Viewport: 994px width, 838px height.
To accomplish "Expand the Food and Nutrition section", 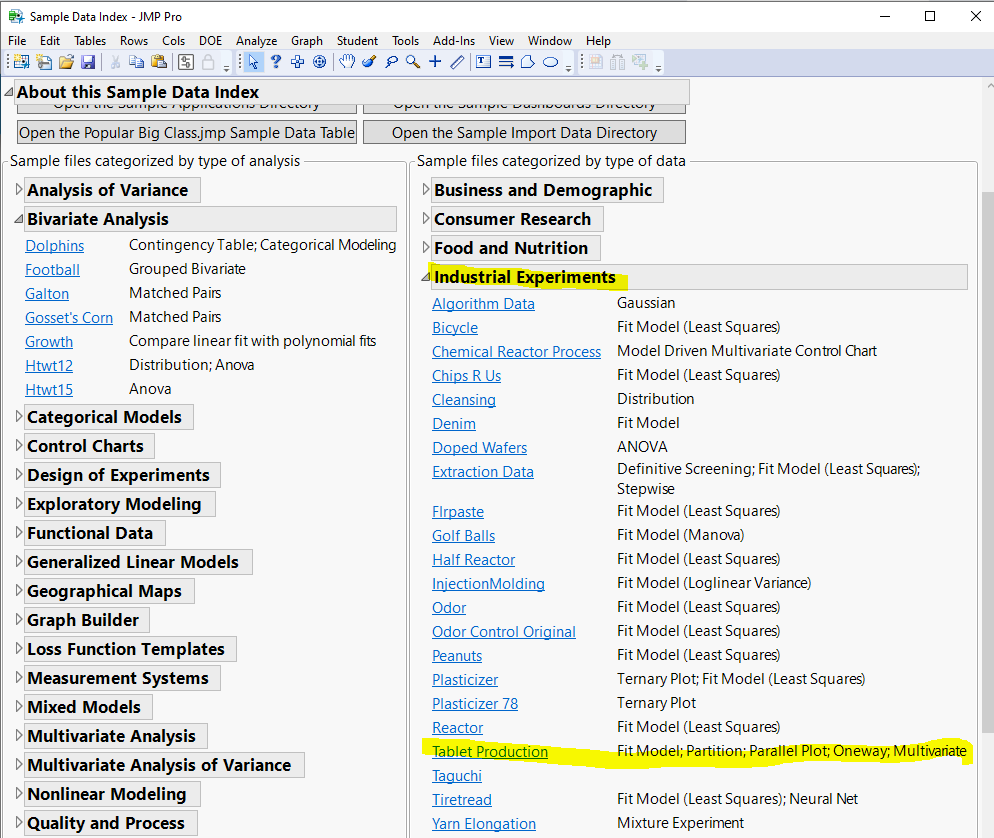I will coord(425,247).
